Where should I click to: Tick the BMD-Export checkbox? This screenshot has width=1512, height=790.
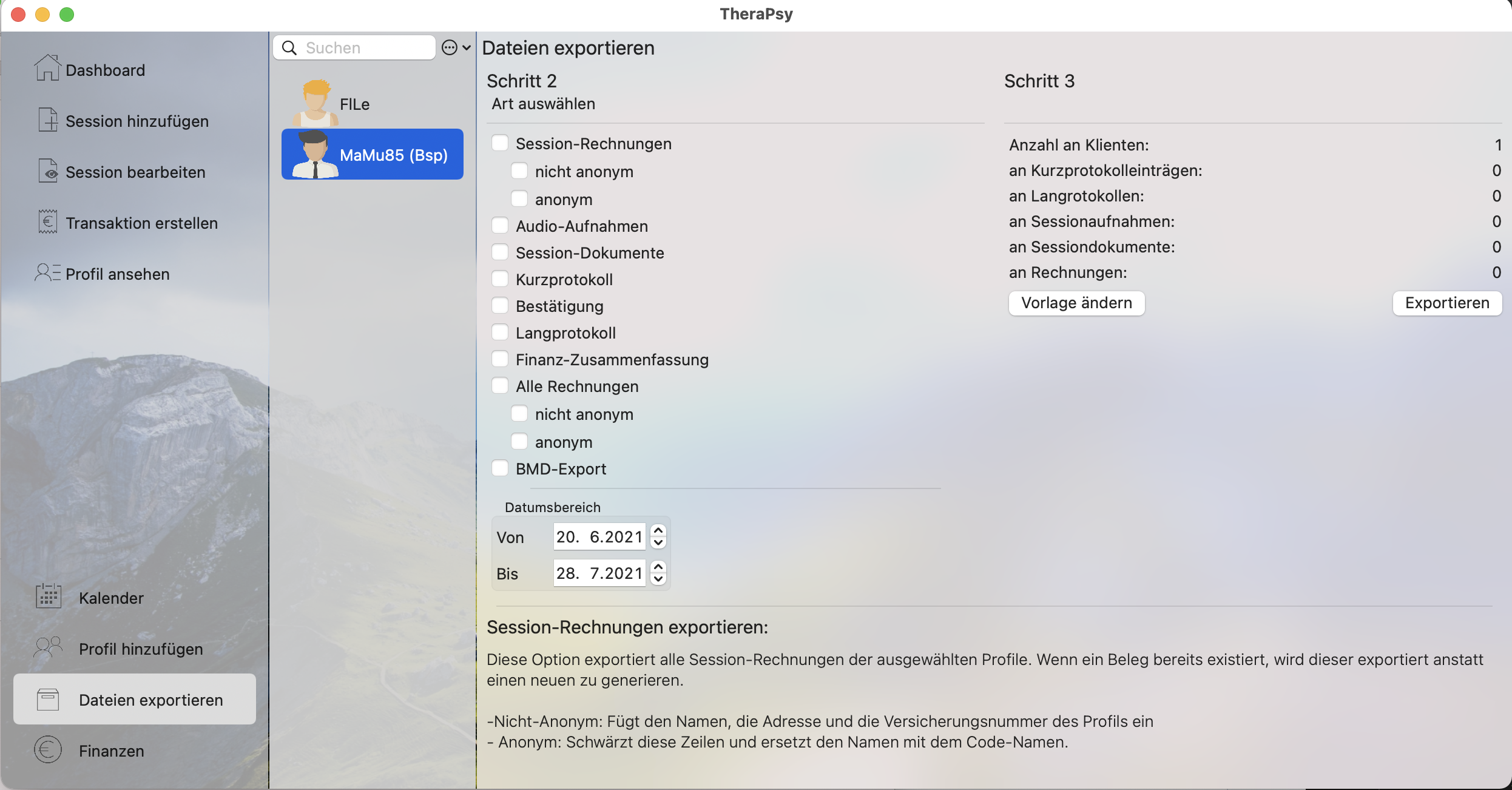click(x=500, y=468)
